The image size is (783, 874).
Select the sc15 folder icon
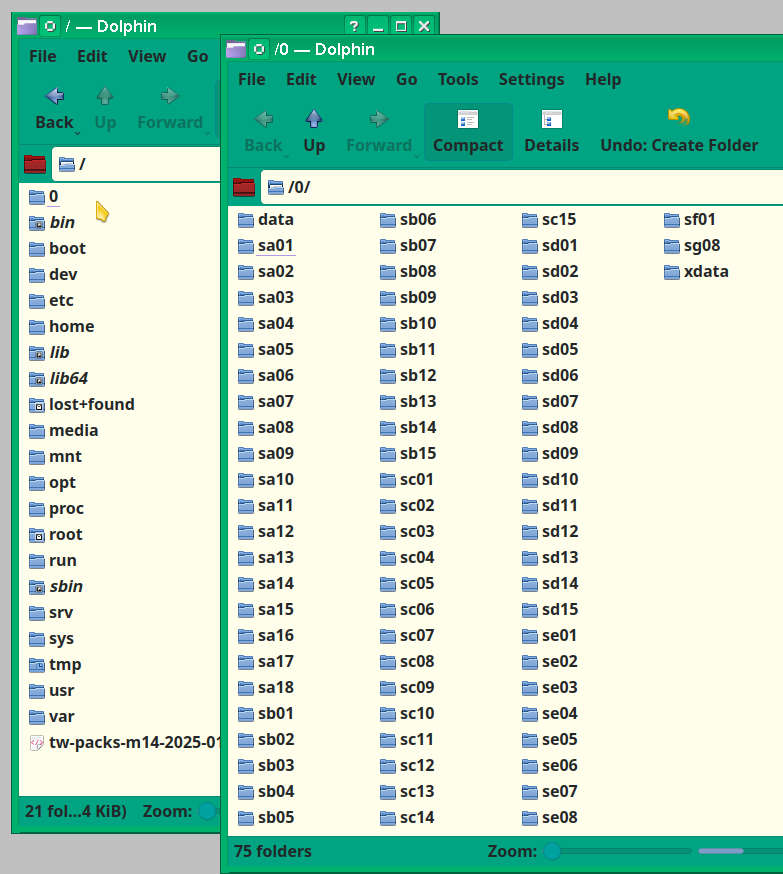(530, 220)
